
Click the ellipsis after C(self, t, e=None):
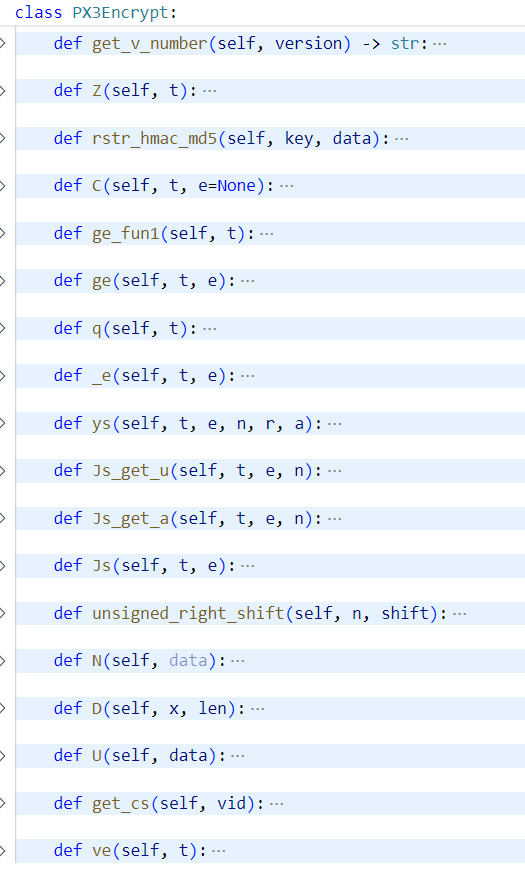click(x=286, y=186)
